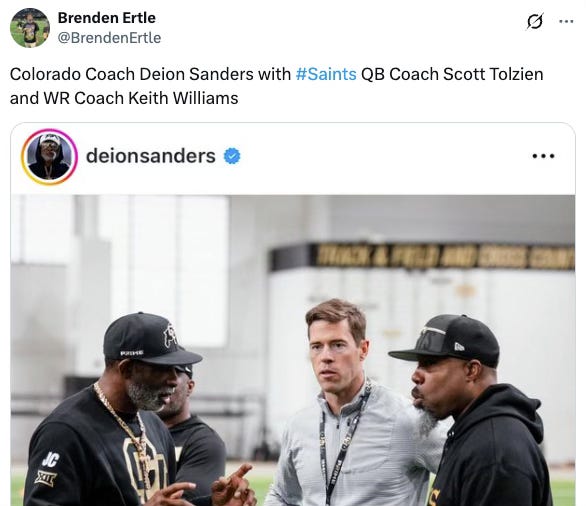Open the Instagram post's three-dot menu
This screenshot has width=586, height=506.
pyautogui.click(x=543, y=155)
